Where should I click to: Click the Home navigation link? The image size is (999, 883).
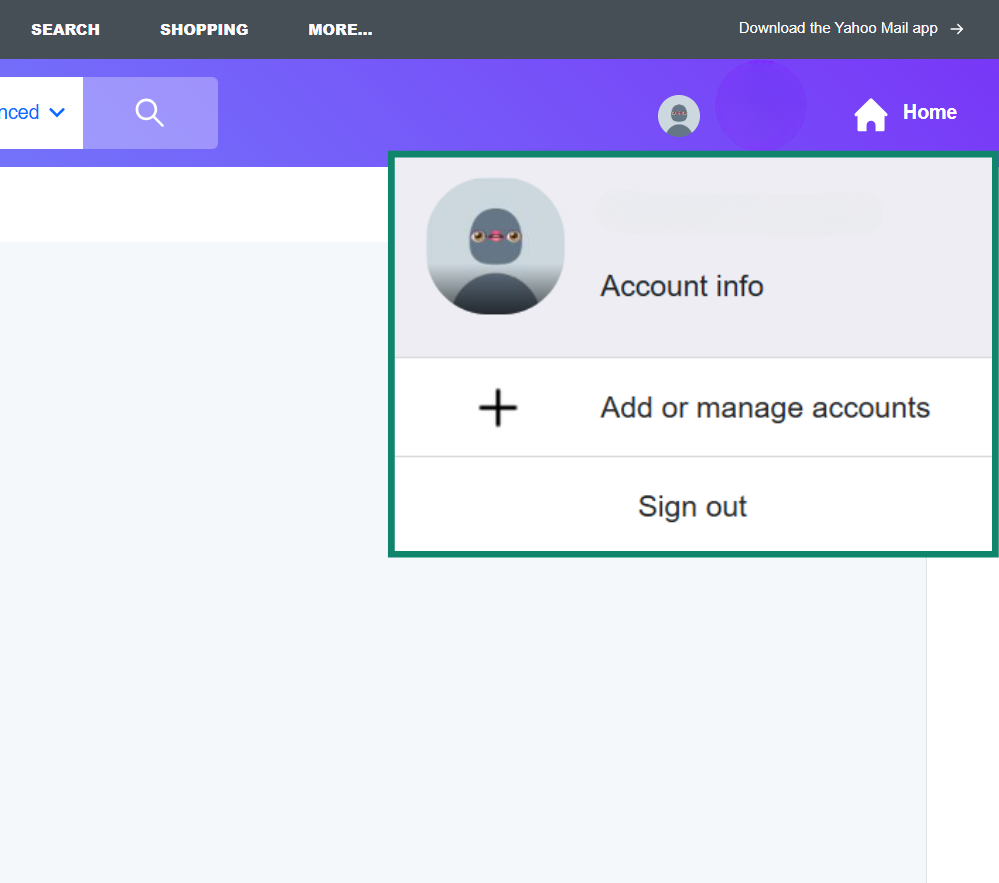click(x=930, y=112)
